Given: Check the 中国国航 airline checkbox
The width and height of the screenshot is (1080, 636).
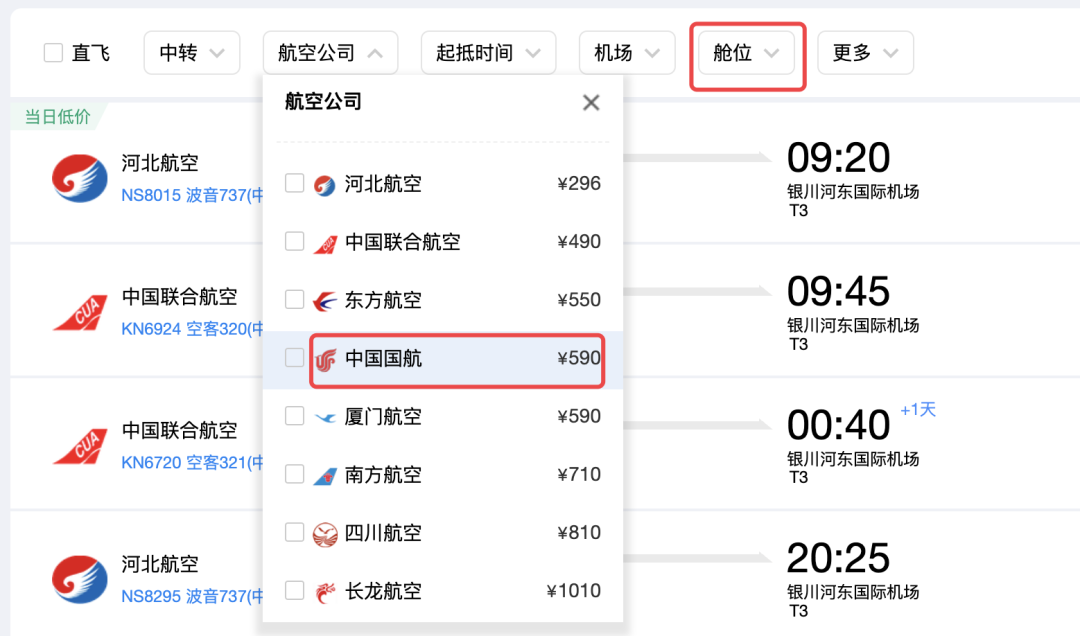Looking at the screenshot, I should point(292,358).
